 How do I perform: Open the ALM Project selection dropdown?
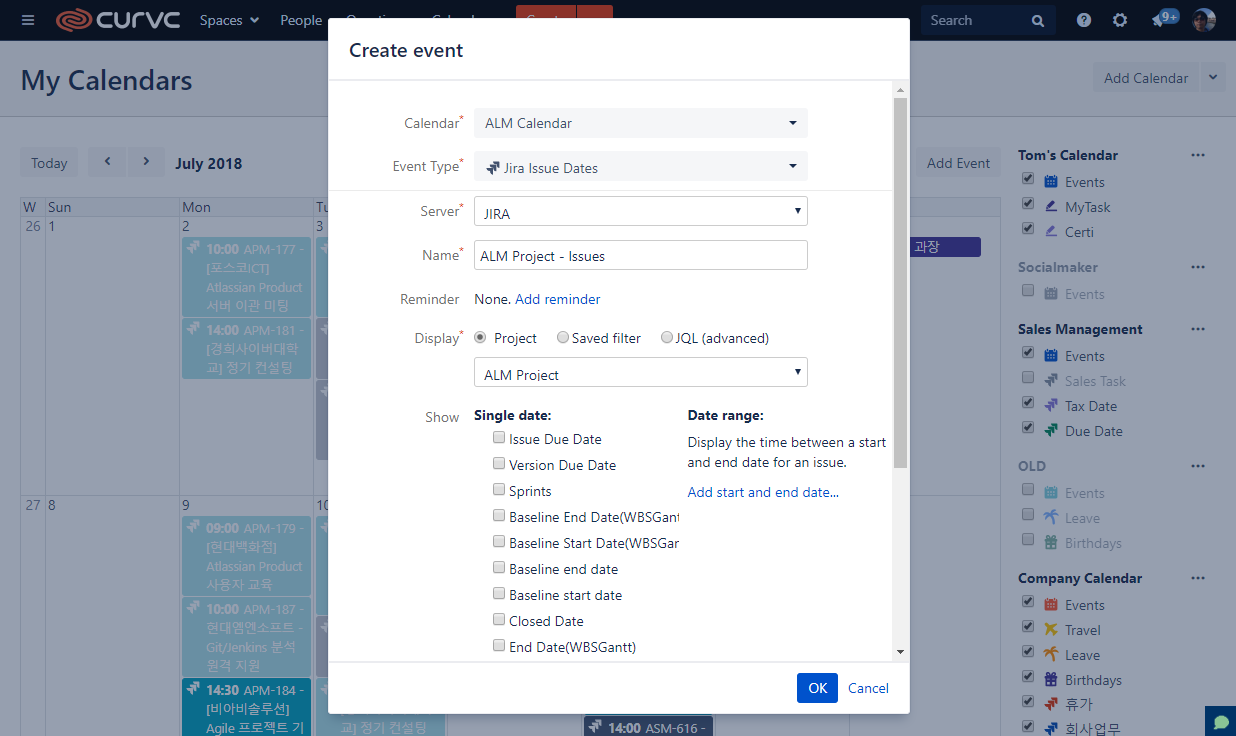(x=640, y=373)
